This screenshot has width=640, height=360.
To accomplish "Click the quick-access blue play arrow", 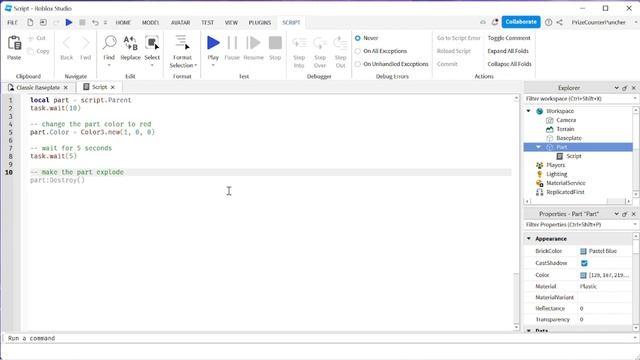I will click(x=69, y=22).
